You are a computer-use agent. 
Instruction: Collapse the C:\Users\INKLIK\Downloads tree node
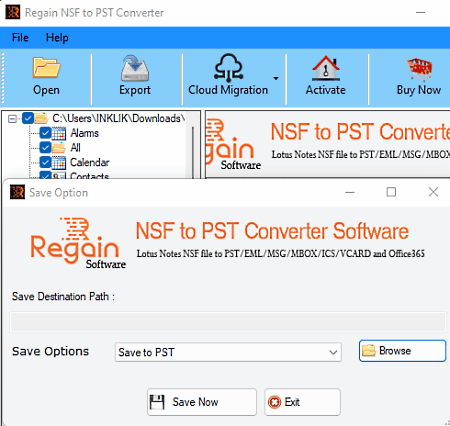pyautogui.click(x=12, y=119)
